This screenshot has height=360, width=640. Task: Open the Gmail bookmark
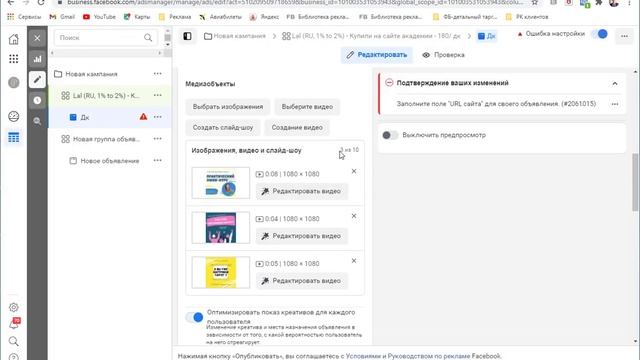pos(62,17)
